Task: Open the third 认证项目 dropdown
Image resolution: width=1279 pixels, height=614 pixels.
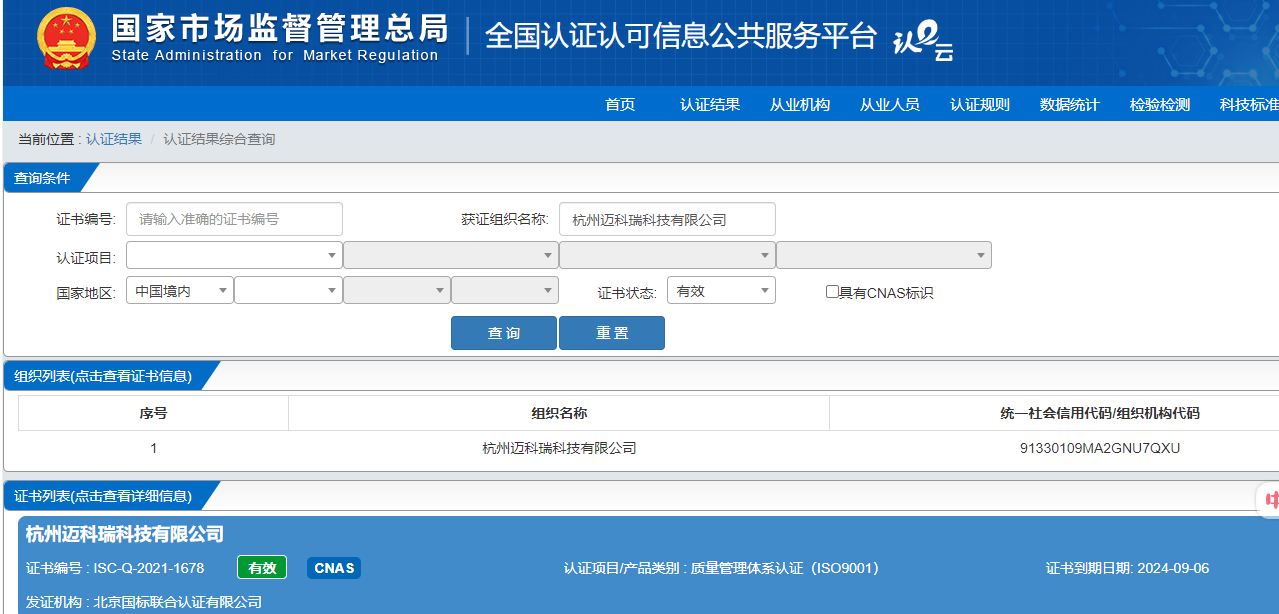Action: pyautogui.click(x=667, y=255)
